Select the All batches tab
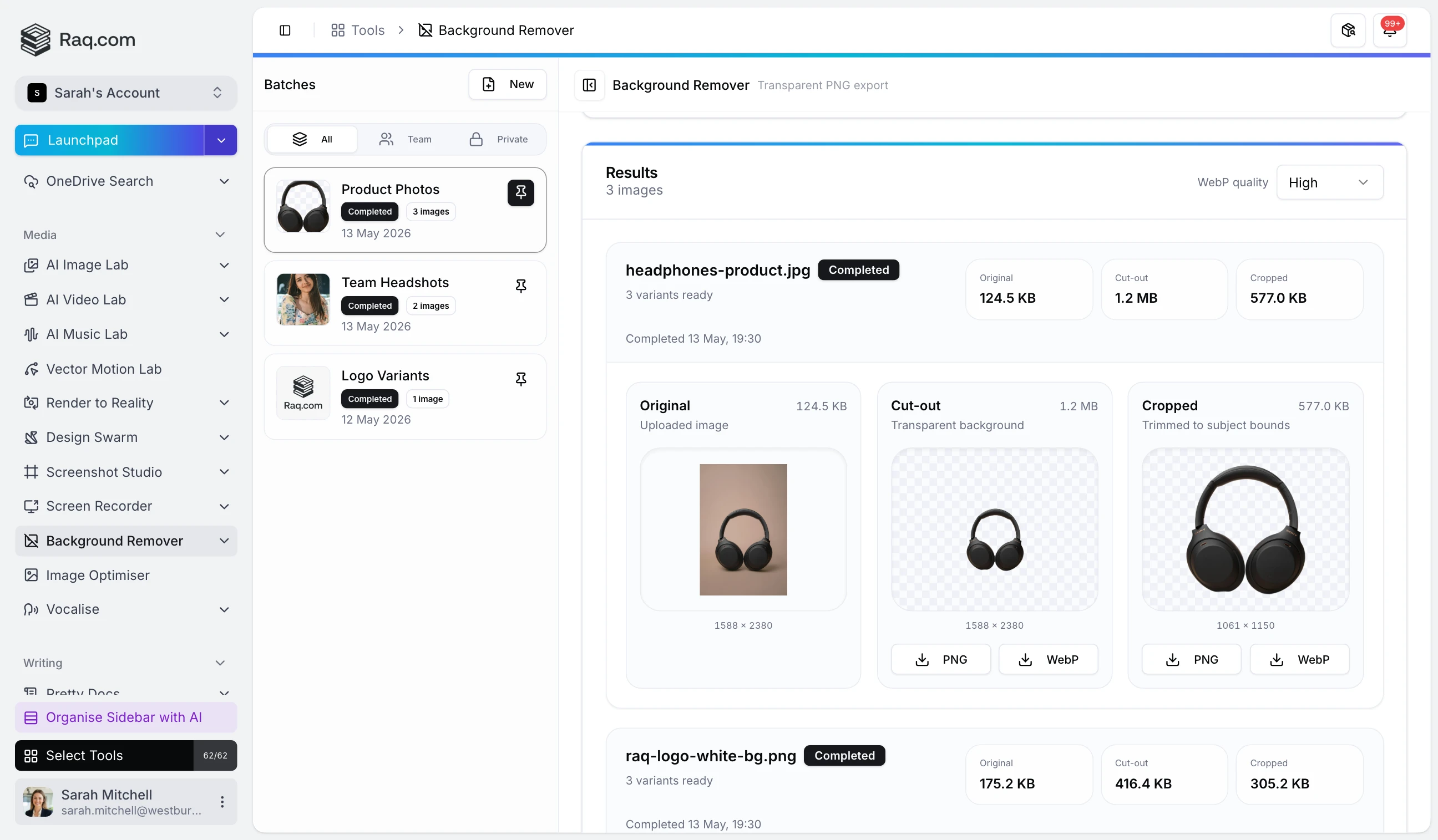 tap(312, 139)
